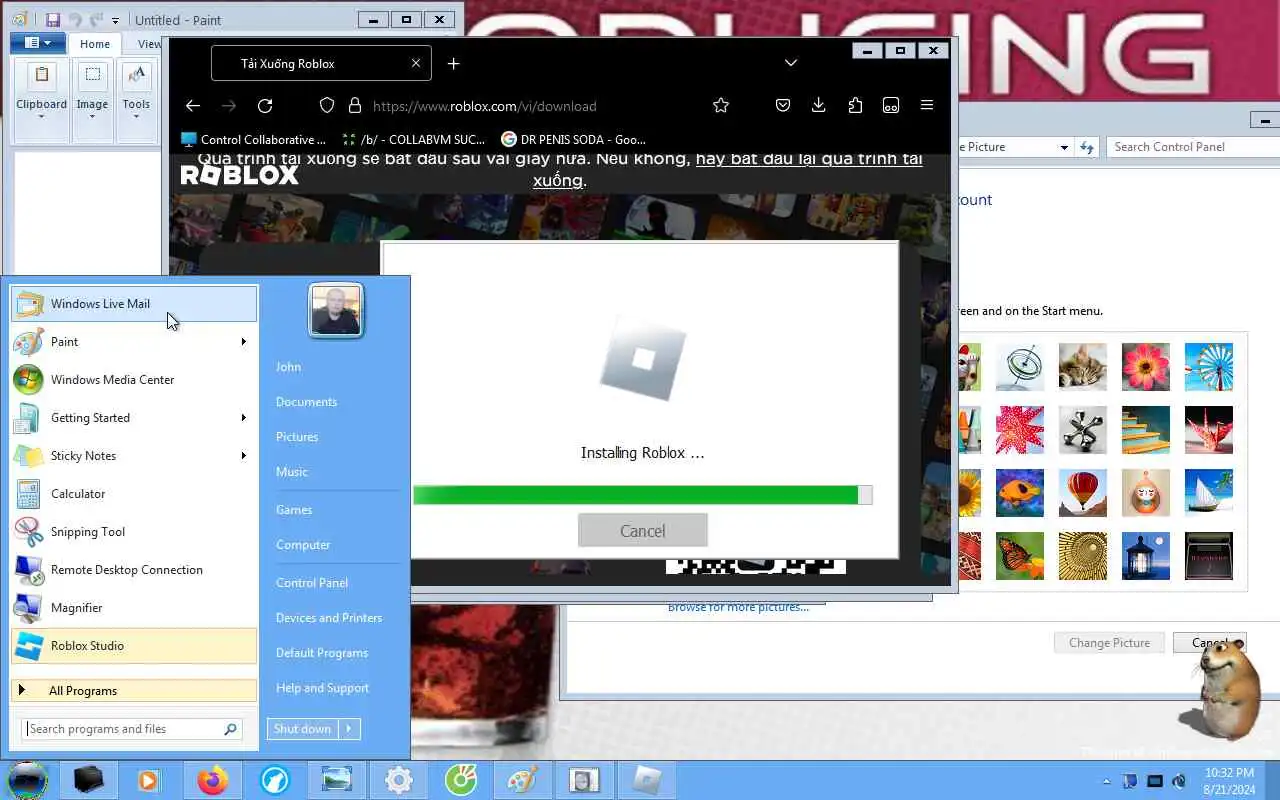Open browser downloads panel
The width and height of the screenshot is (1280, 800).
pyautogui.click(x=819, y=106)
